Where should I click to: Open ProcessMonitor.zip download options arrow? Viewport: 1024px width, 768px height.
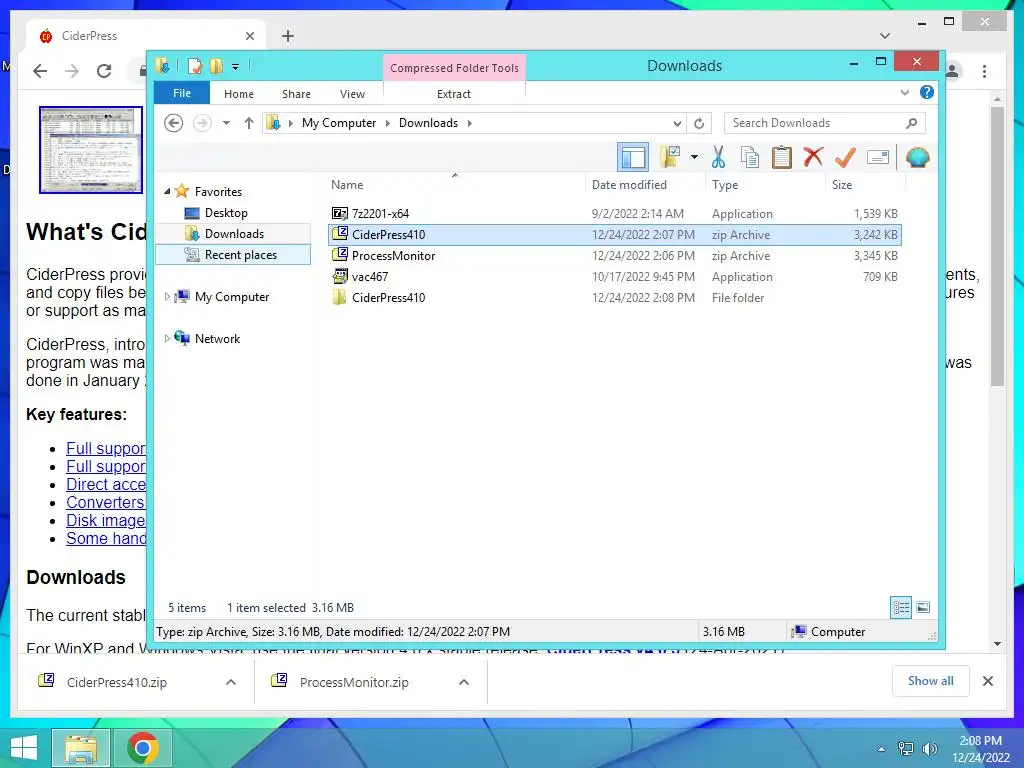click(x=464, y=682)
